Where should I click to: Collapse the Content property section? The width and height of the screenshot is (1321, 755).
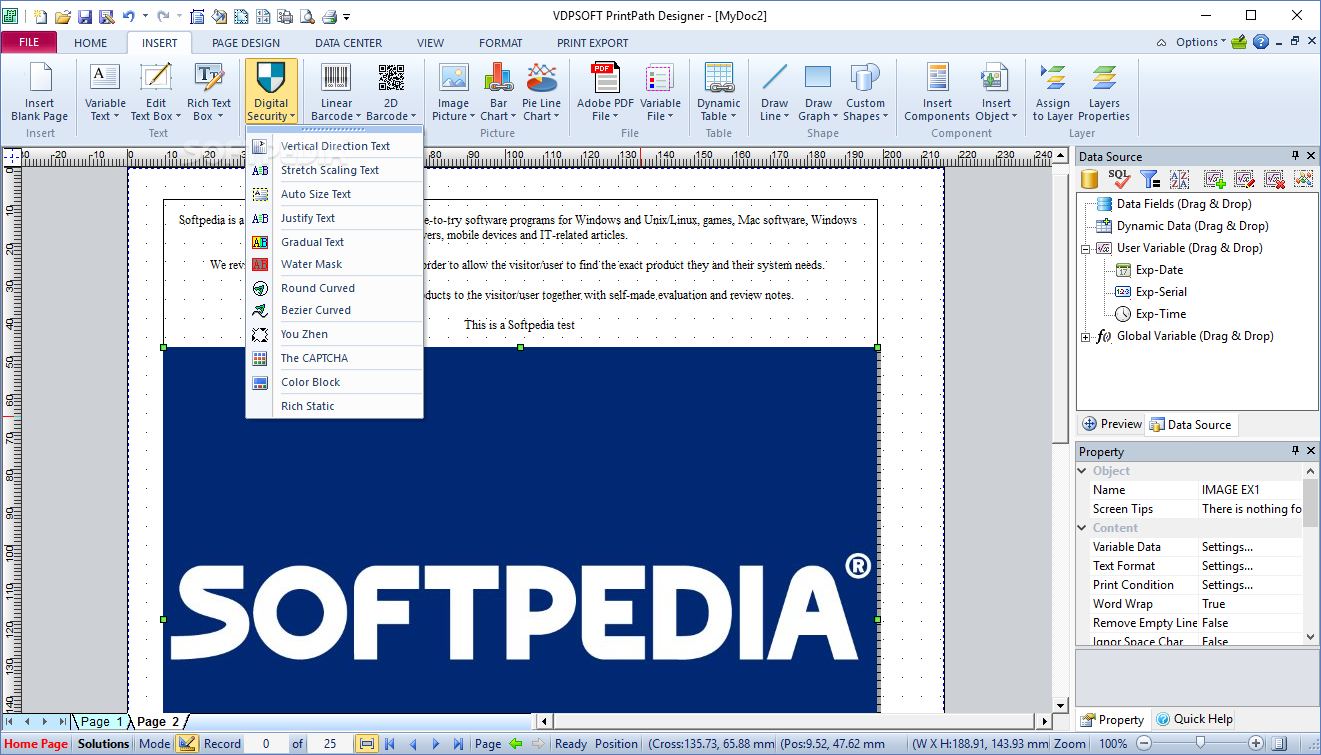pos(1083,528)
